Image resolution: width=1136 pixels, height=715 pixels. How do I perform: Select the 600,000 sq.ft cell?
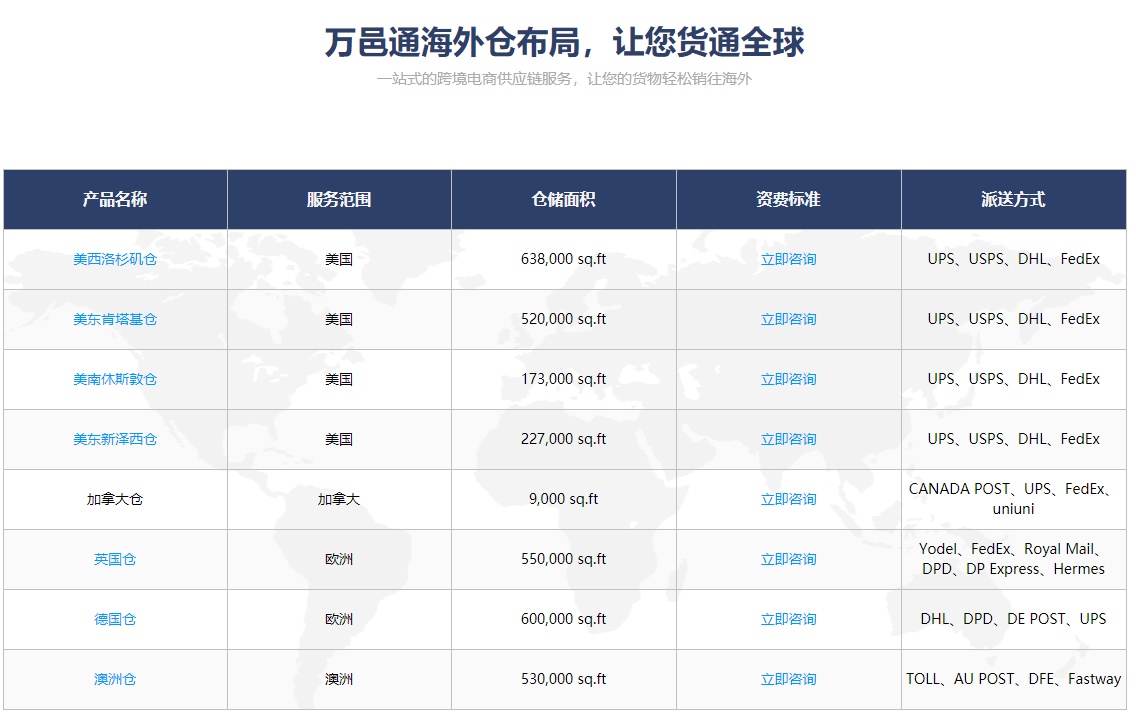point(564,619)
